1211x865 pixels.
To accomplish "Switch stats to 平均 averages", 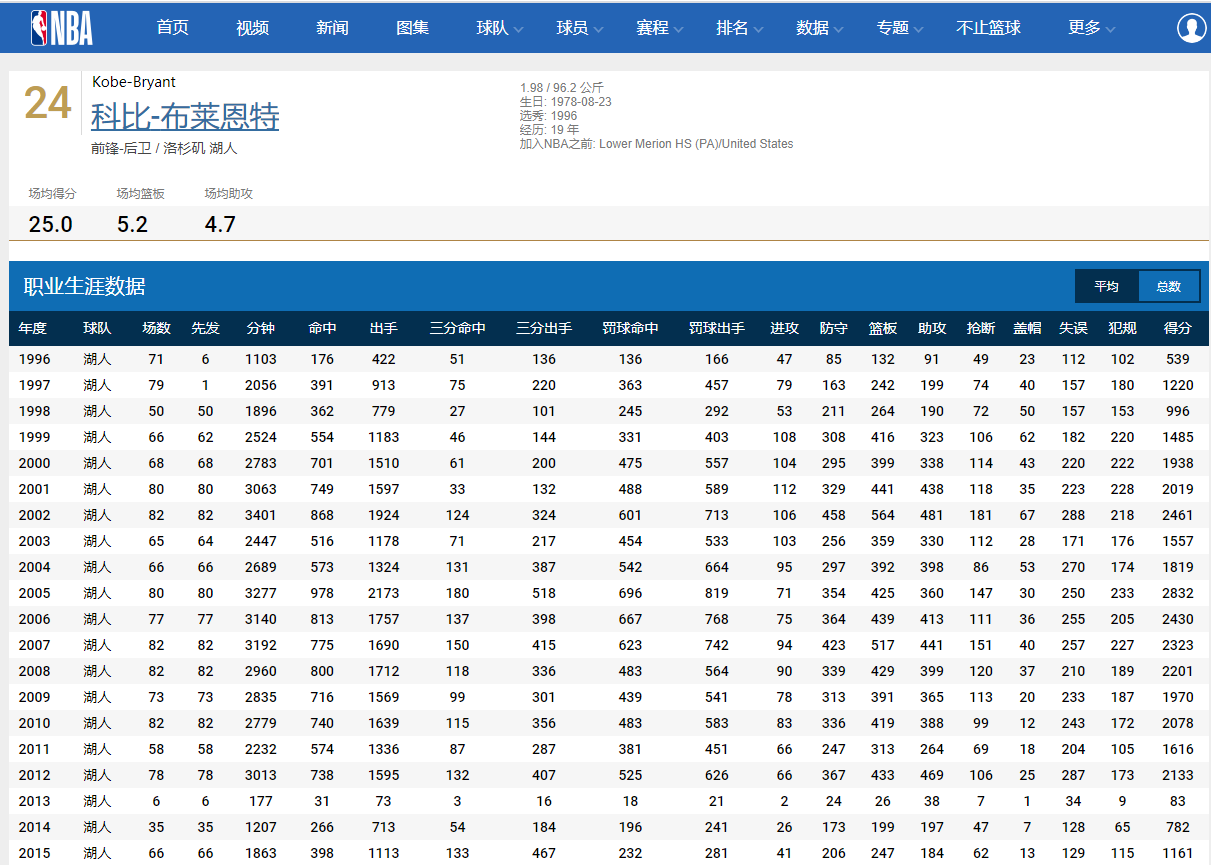I will click(x=1106, y=286).
